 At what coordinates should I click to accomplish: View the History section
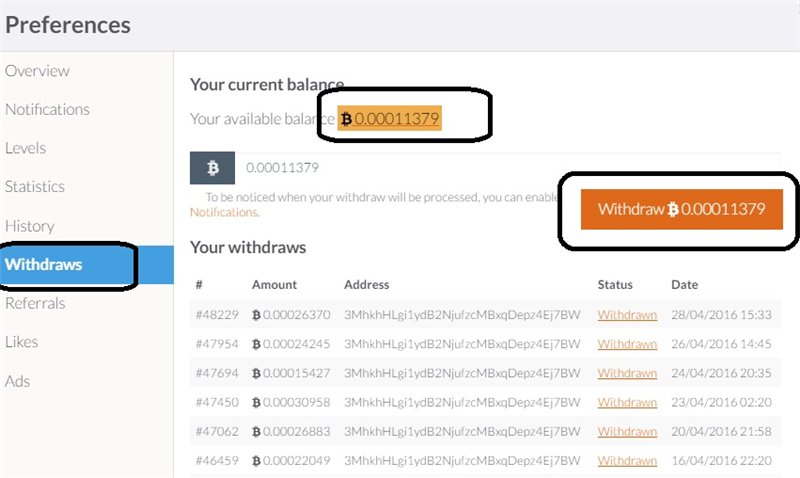pyautogui.click(x=30, y=226)
